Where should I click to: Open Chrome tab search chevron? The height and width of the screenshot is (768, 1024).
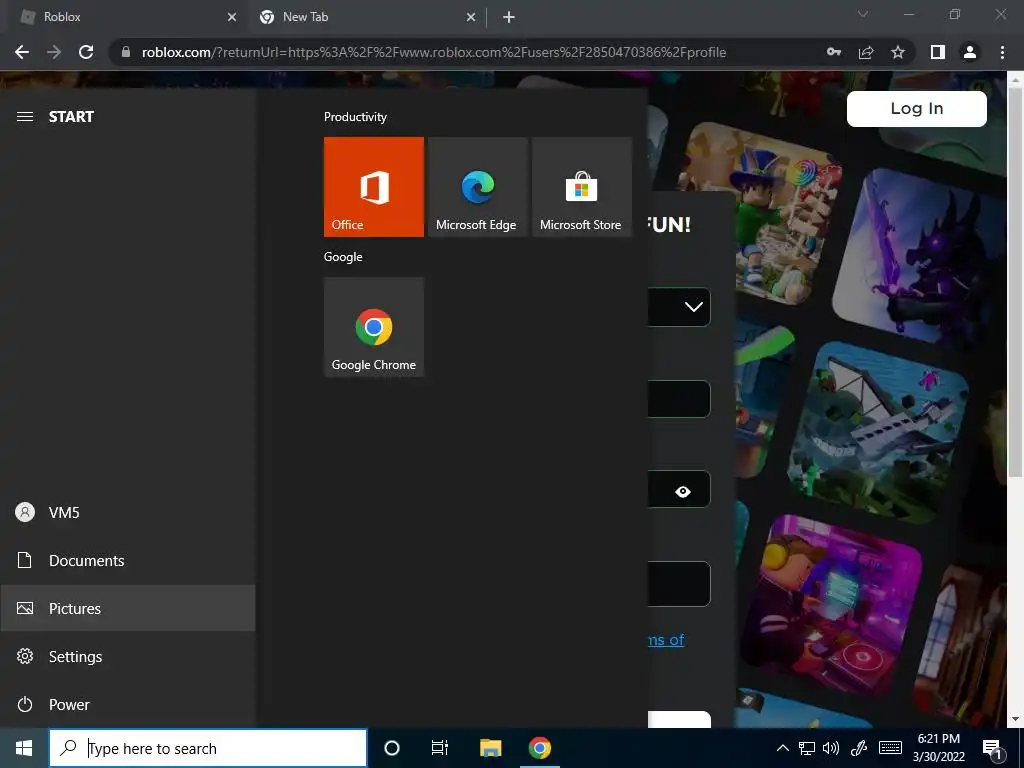pos(863,14)
